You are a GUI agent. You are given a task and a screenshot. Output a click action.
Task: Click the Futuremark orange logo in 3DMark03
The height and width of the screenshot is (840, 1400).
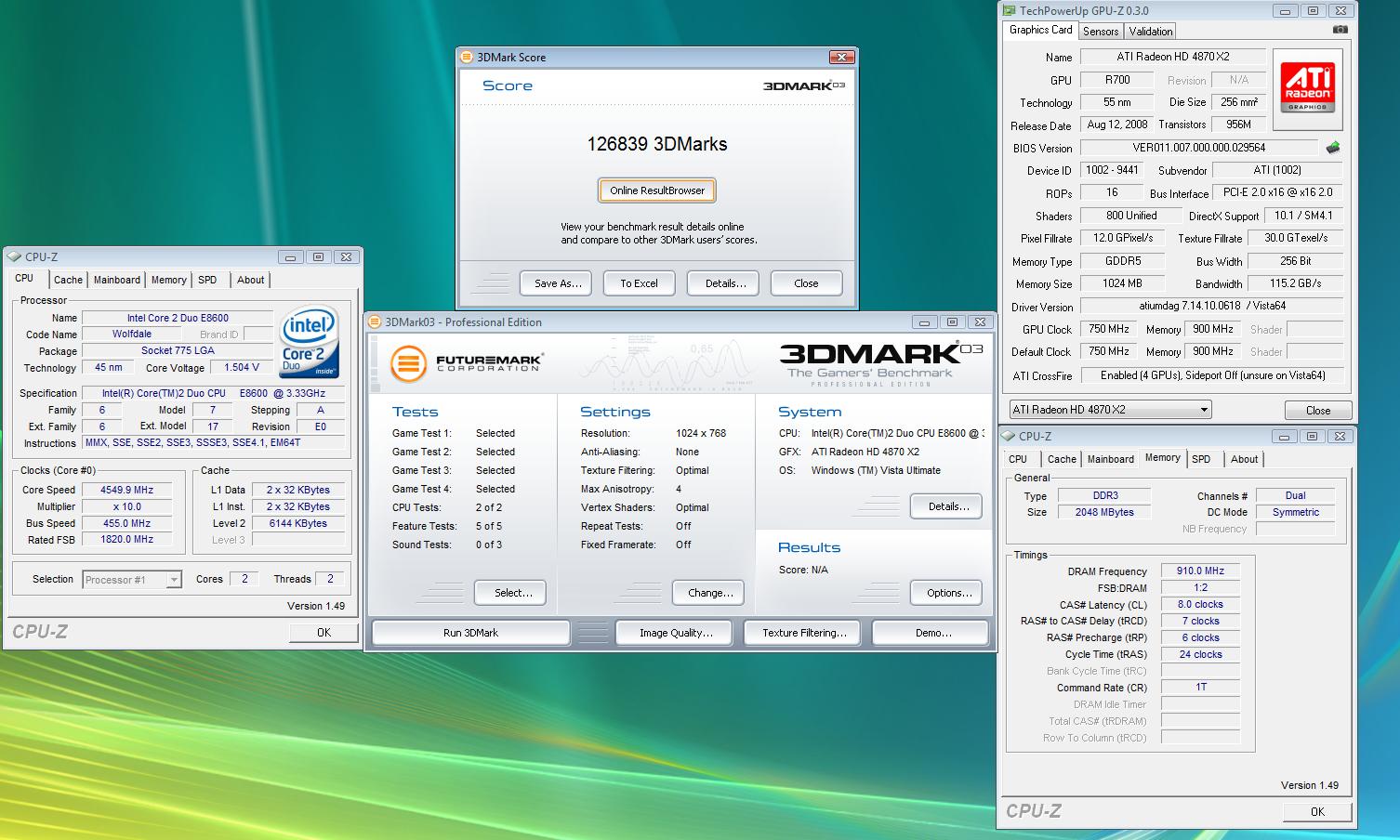[x=408, y=363]
